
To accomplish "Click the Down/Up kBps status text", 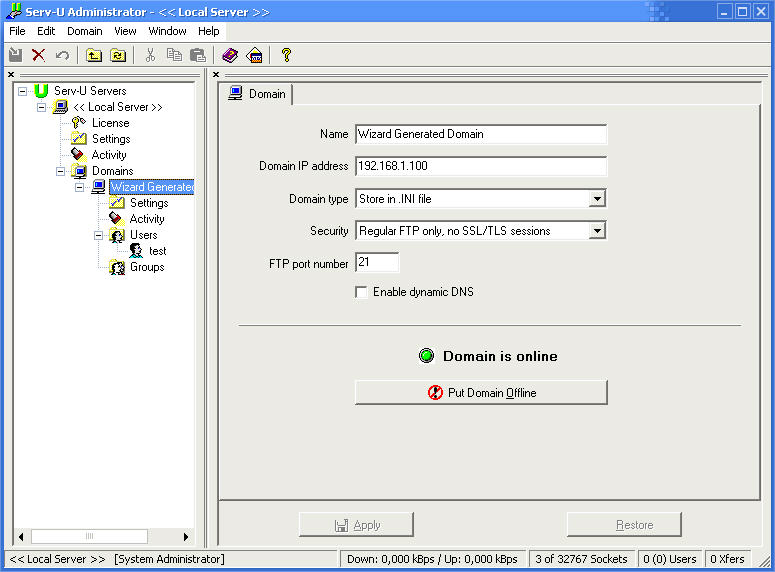I will (x=432, y=559).
